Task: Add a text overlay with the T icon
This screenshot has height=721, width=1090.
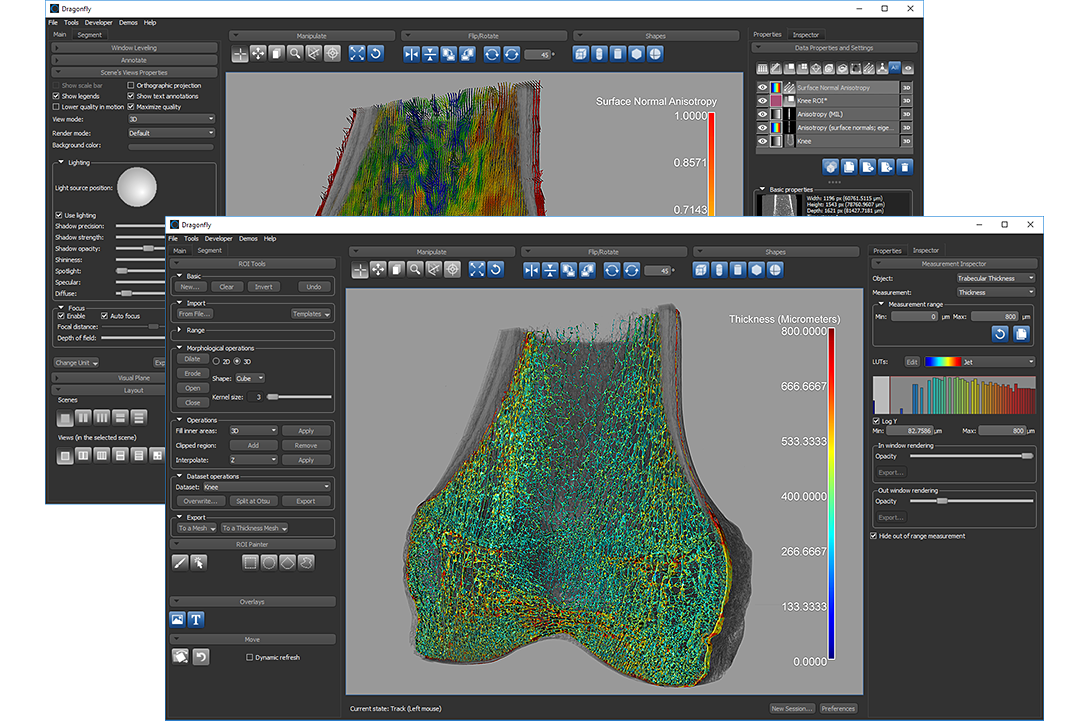Action: pyautogui.click(x=197, y=619)
